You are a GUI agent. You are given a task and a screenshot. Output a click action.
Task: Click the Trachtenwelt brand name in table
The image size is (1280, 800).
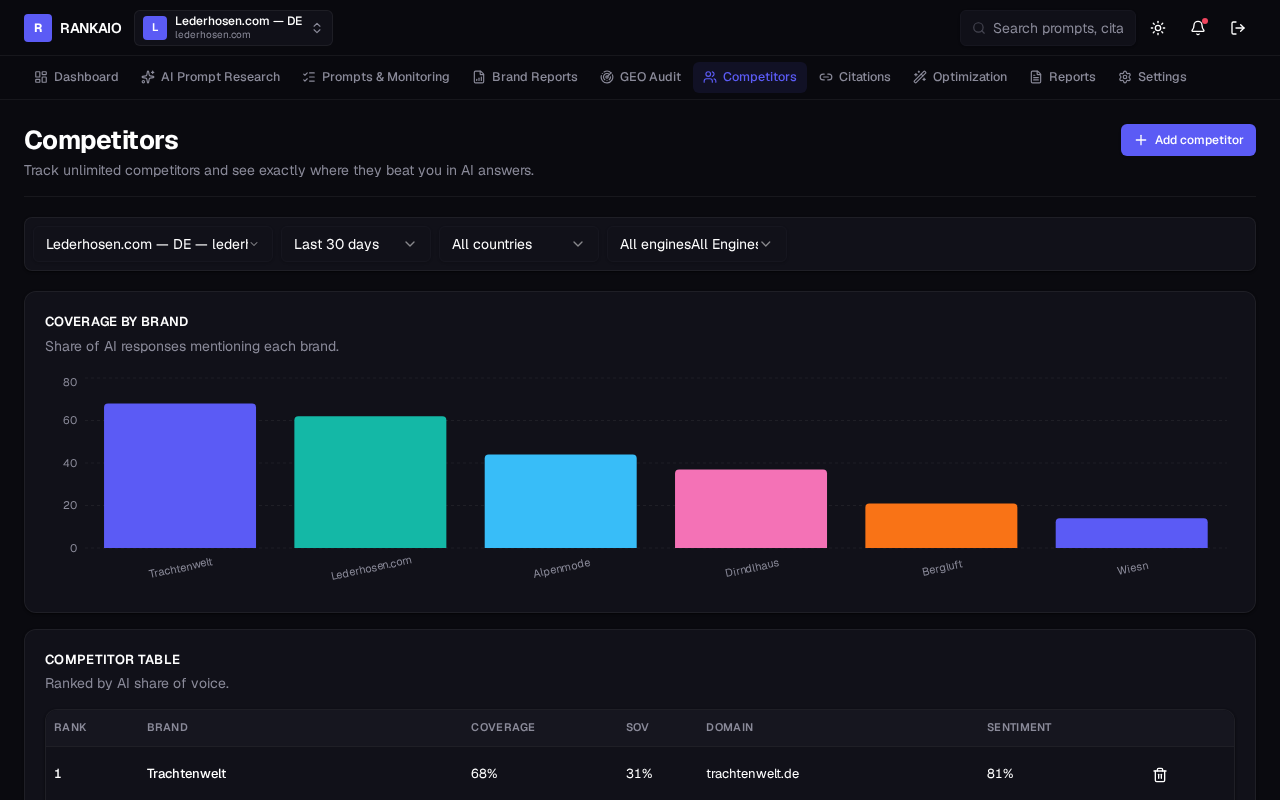click(186, 774)
